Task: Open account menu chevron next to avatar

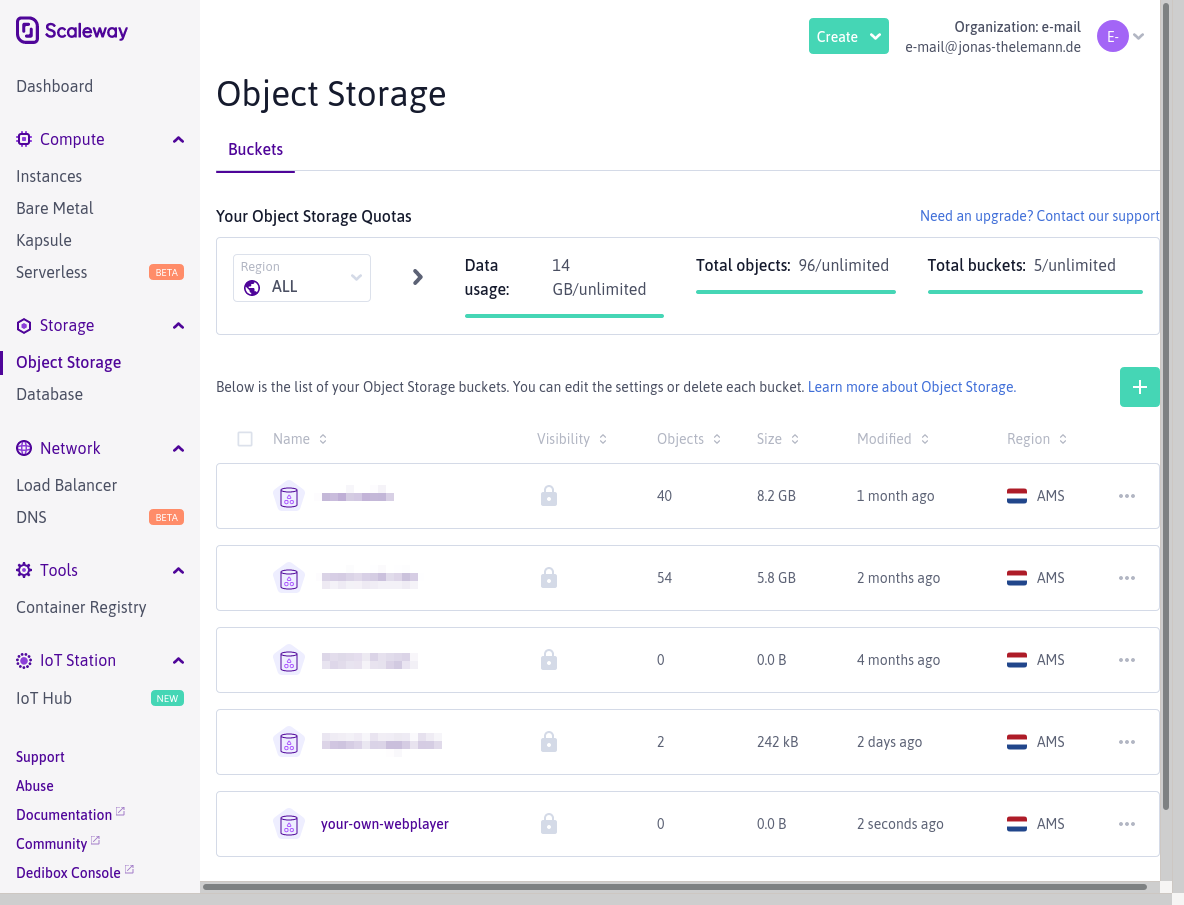Action: [1139, 36]
